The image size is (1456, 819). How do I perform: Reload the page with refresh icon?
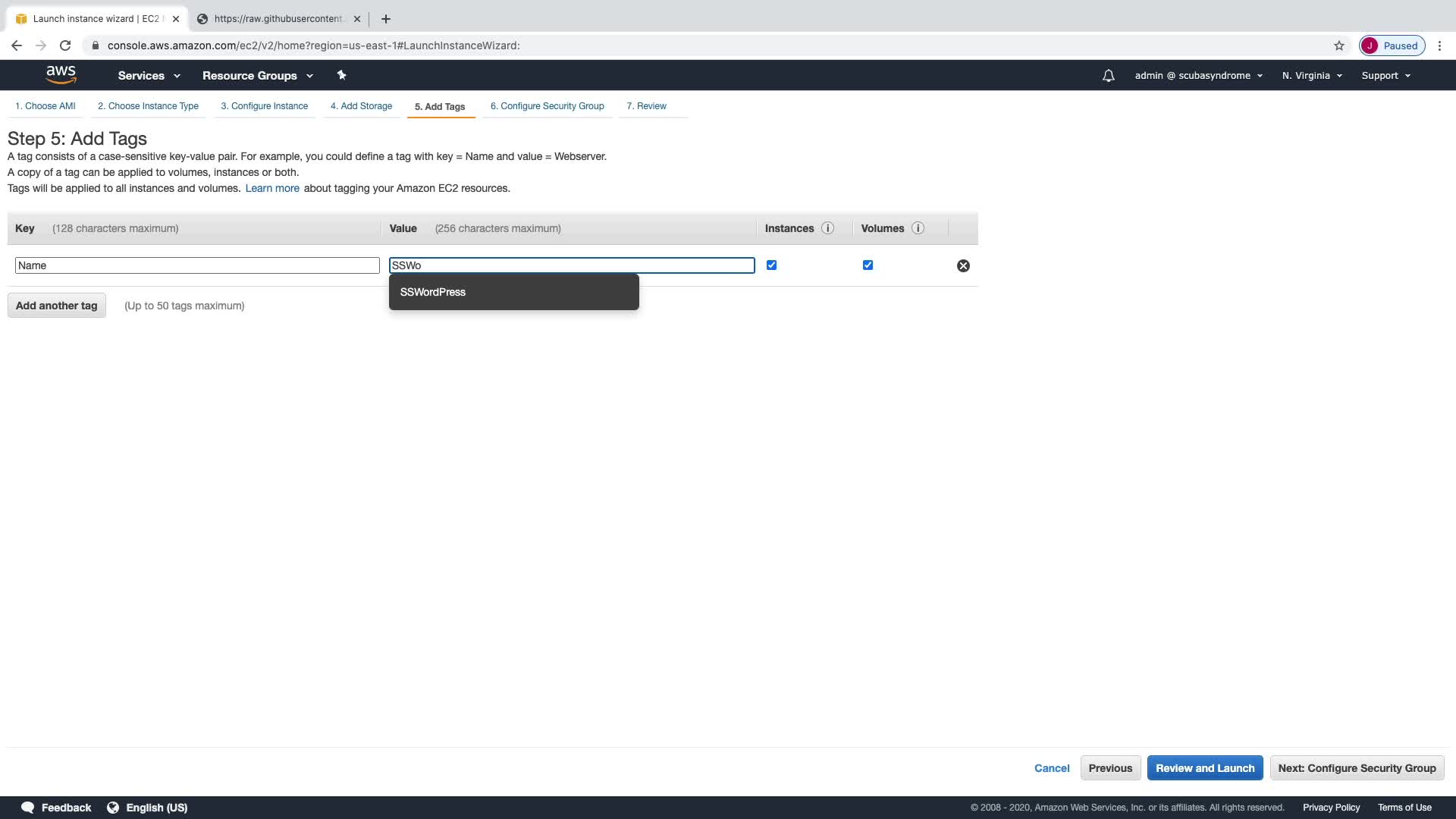65,45
